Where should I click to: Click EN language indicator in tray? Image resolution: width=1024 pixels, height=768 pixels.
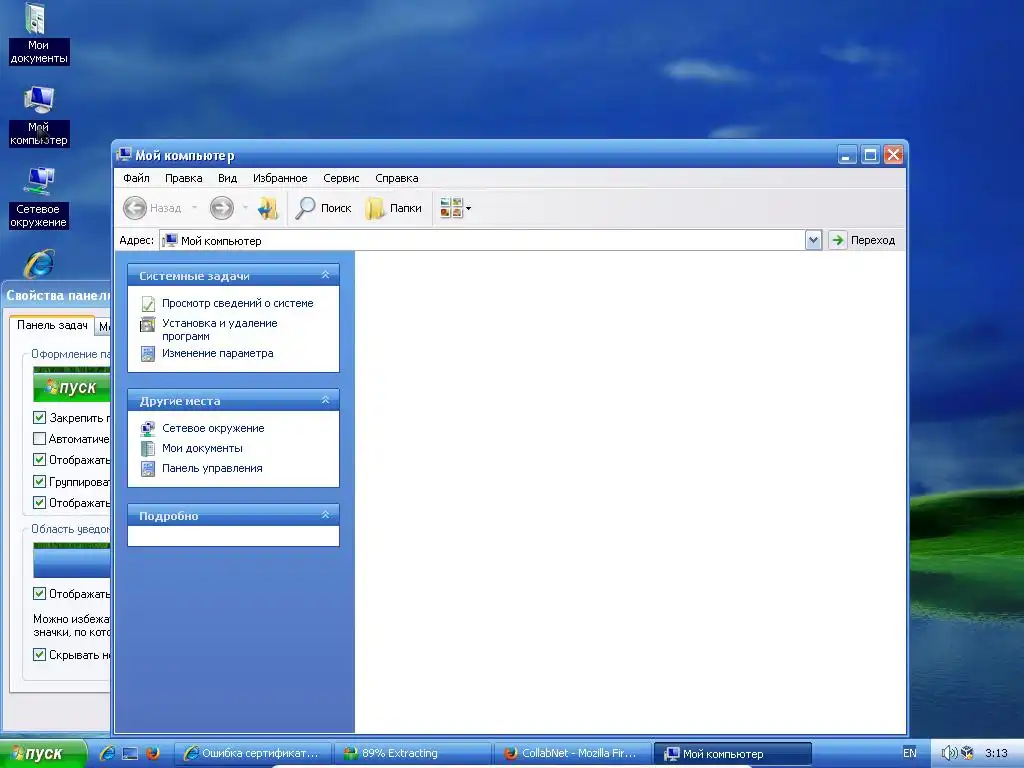(910, 754)
